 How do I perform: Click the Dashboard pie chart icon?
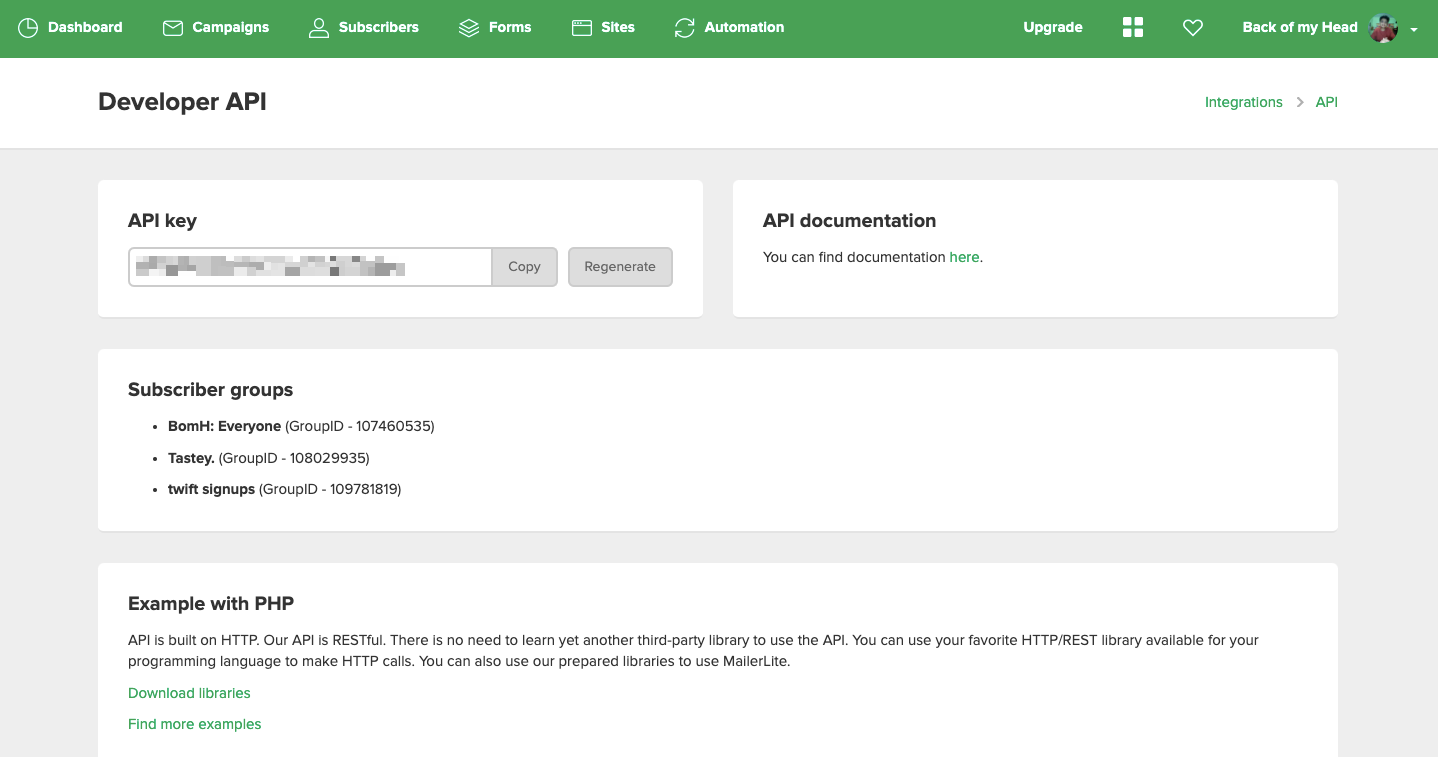tap(28, 28)
